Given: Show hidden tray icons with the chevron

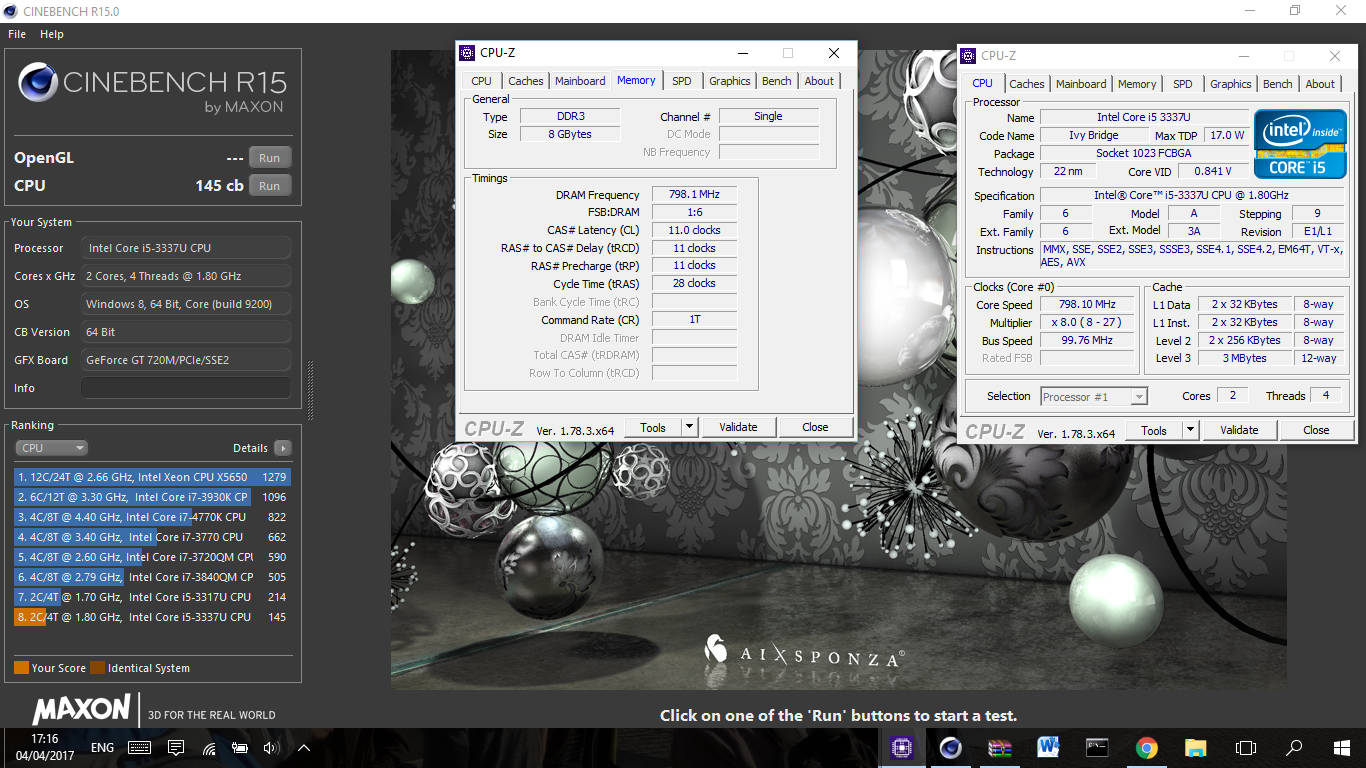Looking at the screenshot, I should (303, 747).
